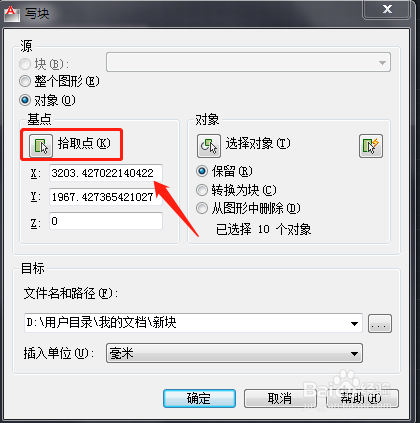Click the browse ellipsis button for file path
This screenshot has height=423, width=420.
[380, 323]
